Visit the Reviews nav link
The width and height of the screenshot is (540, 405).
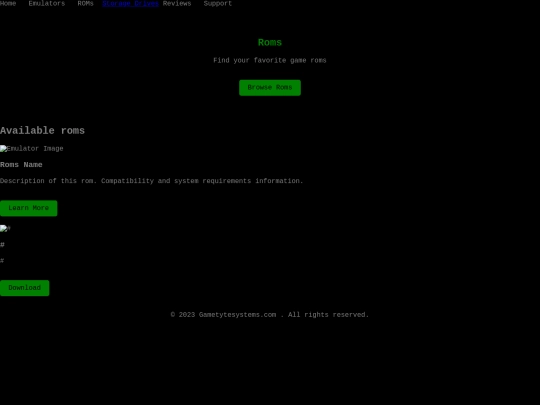pos(177,3)
